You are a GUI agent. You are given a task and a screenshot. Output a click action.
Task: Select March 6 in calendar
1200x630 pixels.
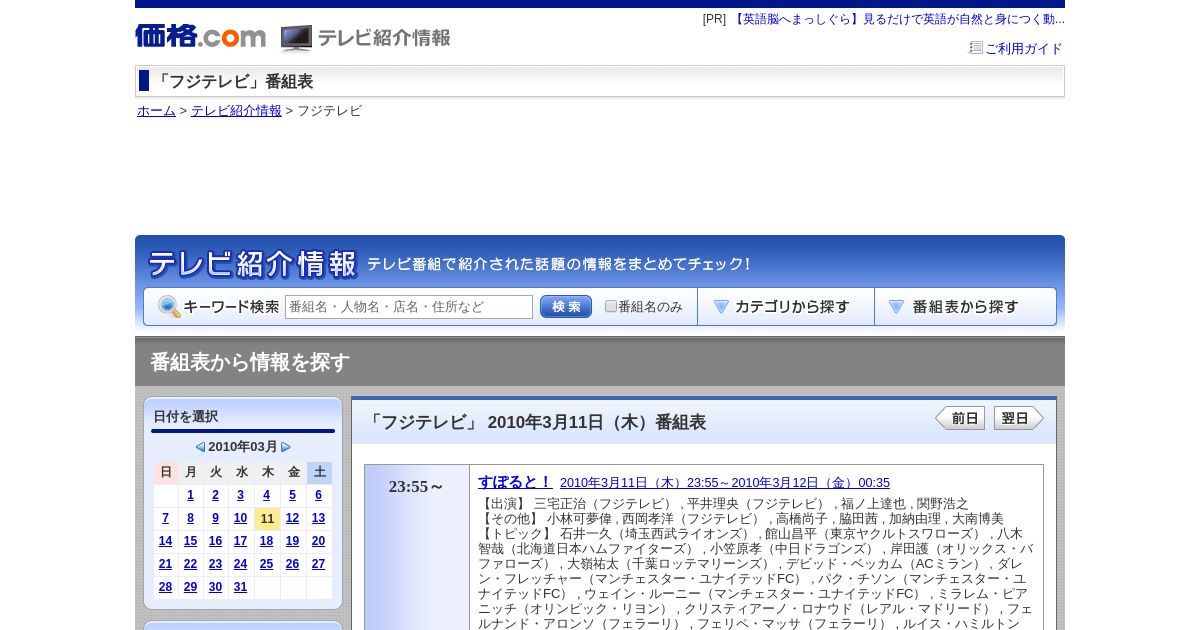pos(318,495)
